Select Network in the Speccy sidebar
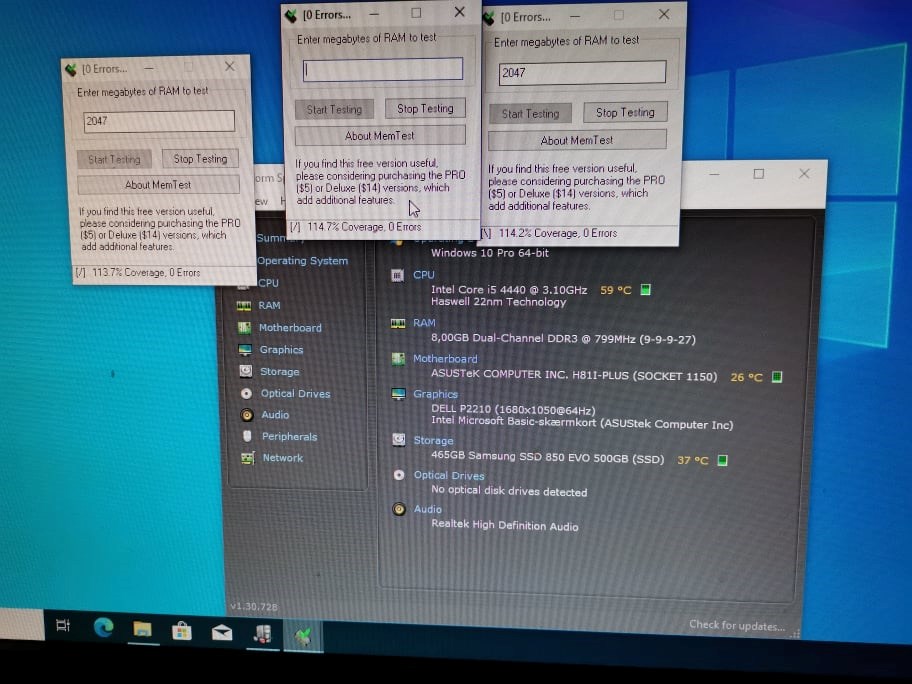The height and width of the screenshot is (684, 912). pos(283,458)
